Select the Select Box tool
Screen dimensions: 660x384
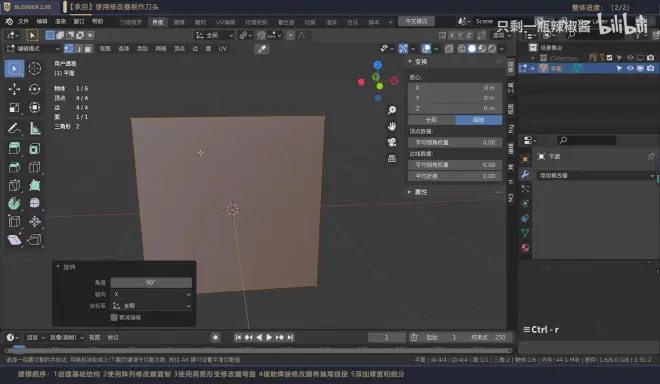click(14, 68)
